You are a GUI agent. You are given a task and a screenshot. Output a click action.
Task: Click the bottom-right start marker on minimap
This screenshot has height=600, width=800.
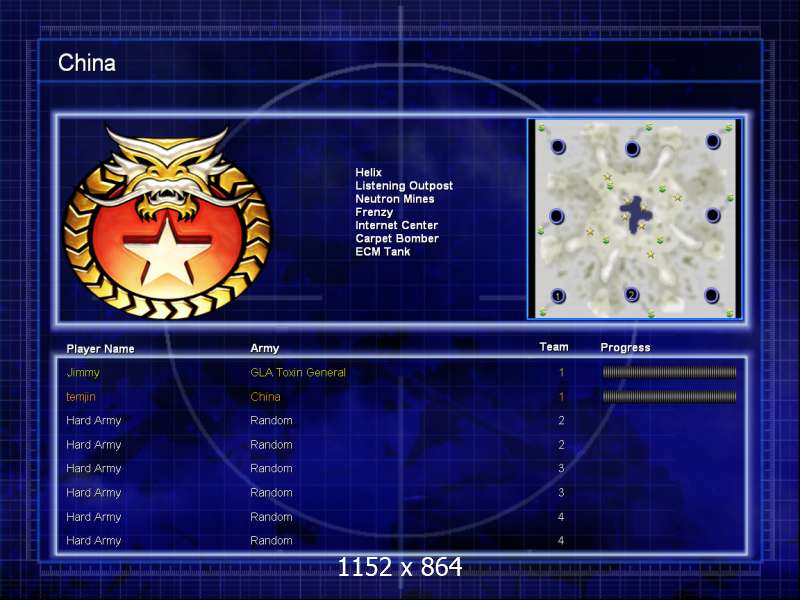click(x=711, y=295)
